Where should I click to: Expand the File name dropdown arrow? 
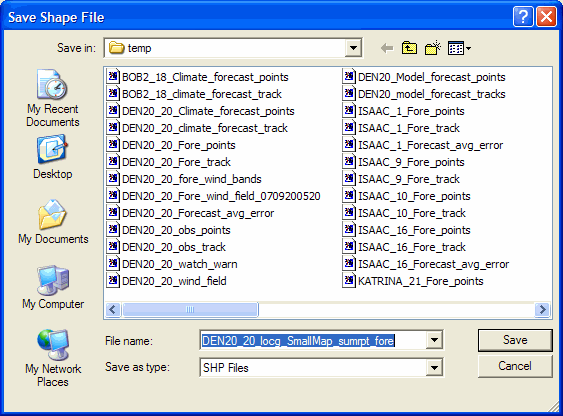(434, 340)
